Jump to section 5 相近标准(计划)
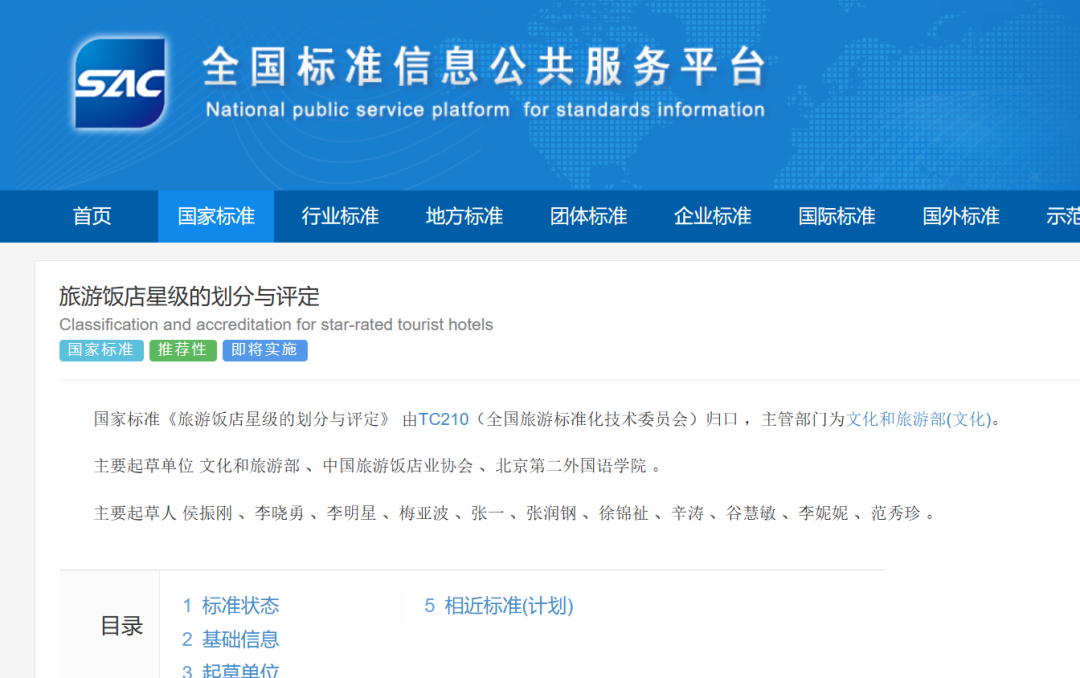Image resolution: width=1080 pixels, height=678 pixels. click(x=498, y=605)
